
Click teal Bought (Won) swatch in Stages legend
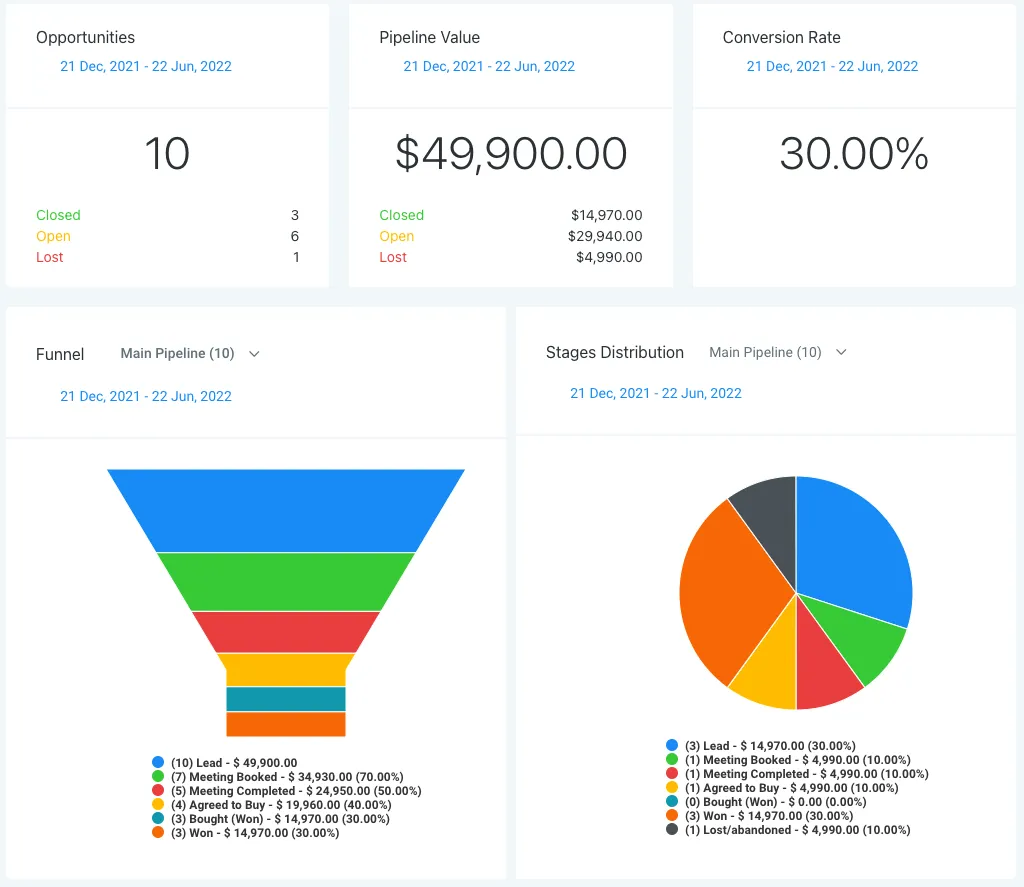(x=672, y=801)
